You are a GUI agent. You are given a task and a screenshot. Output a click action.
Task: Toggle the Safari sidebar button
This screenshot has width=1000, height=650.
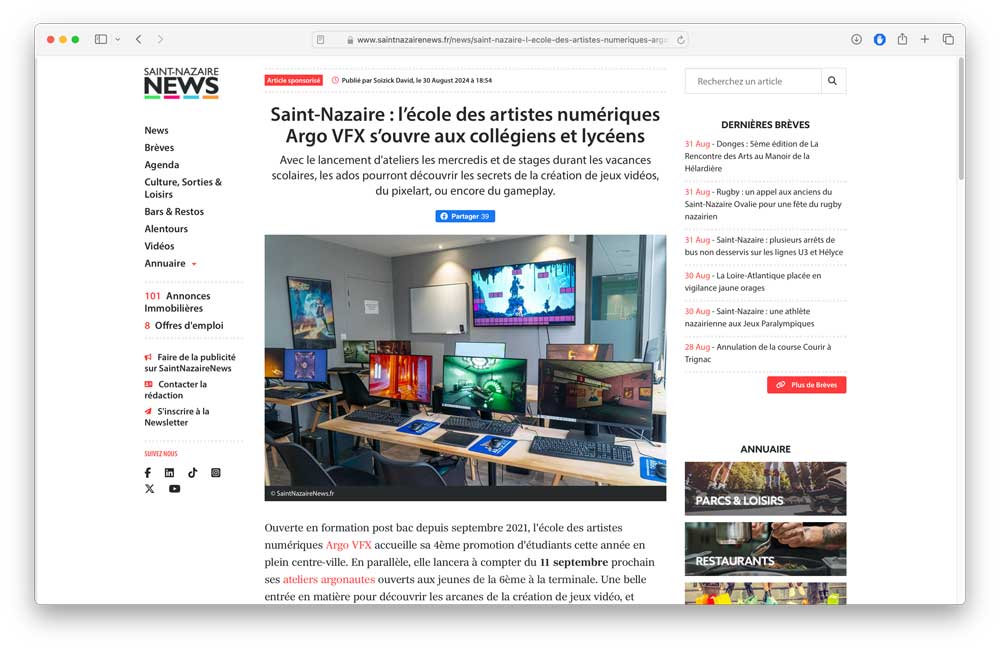pos(101,40)
